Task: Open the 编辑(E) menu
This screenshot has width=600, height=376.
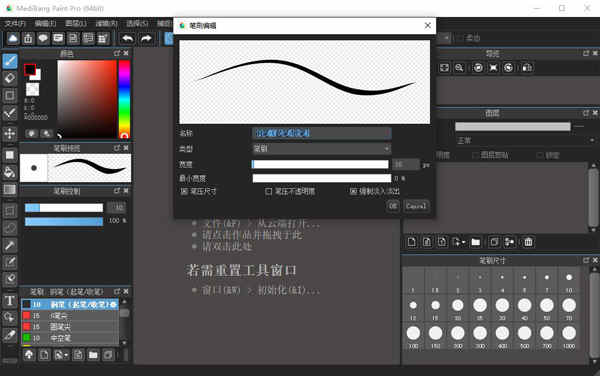Action: point(45,24)
